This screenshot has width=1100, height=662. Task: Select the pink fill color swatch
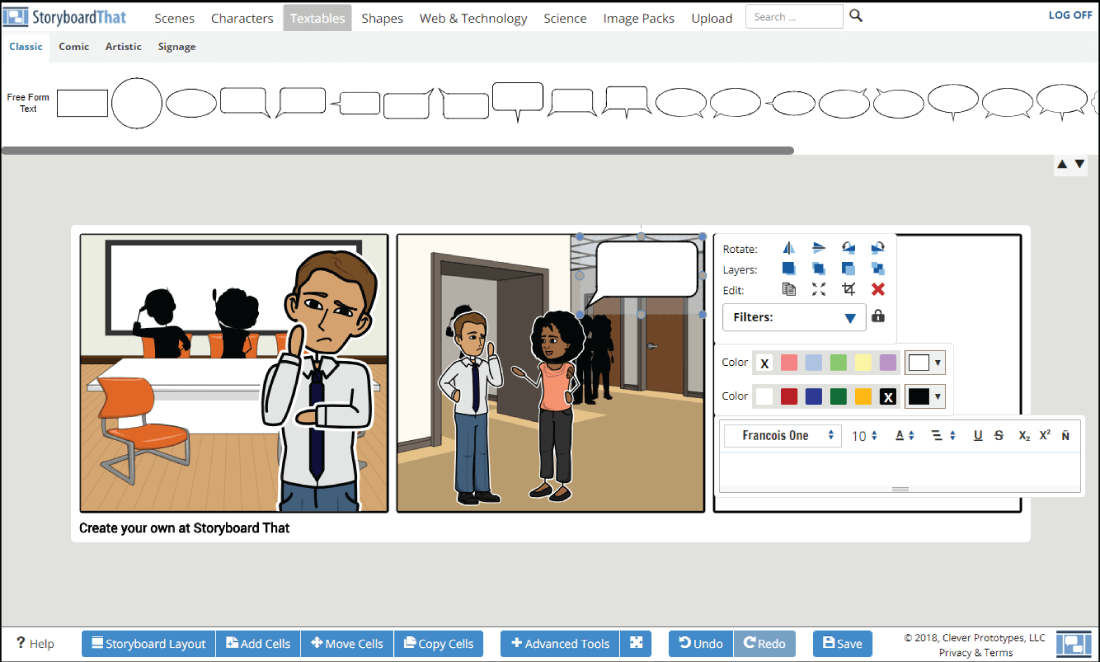789,362
